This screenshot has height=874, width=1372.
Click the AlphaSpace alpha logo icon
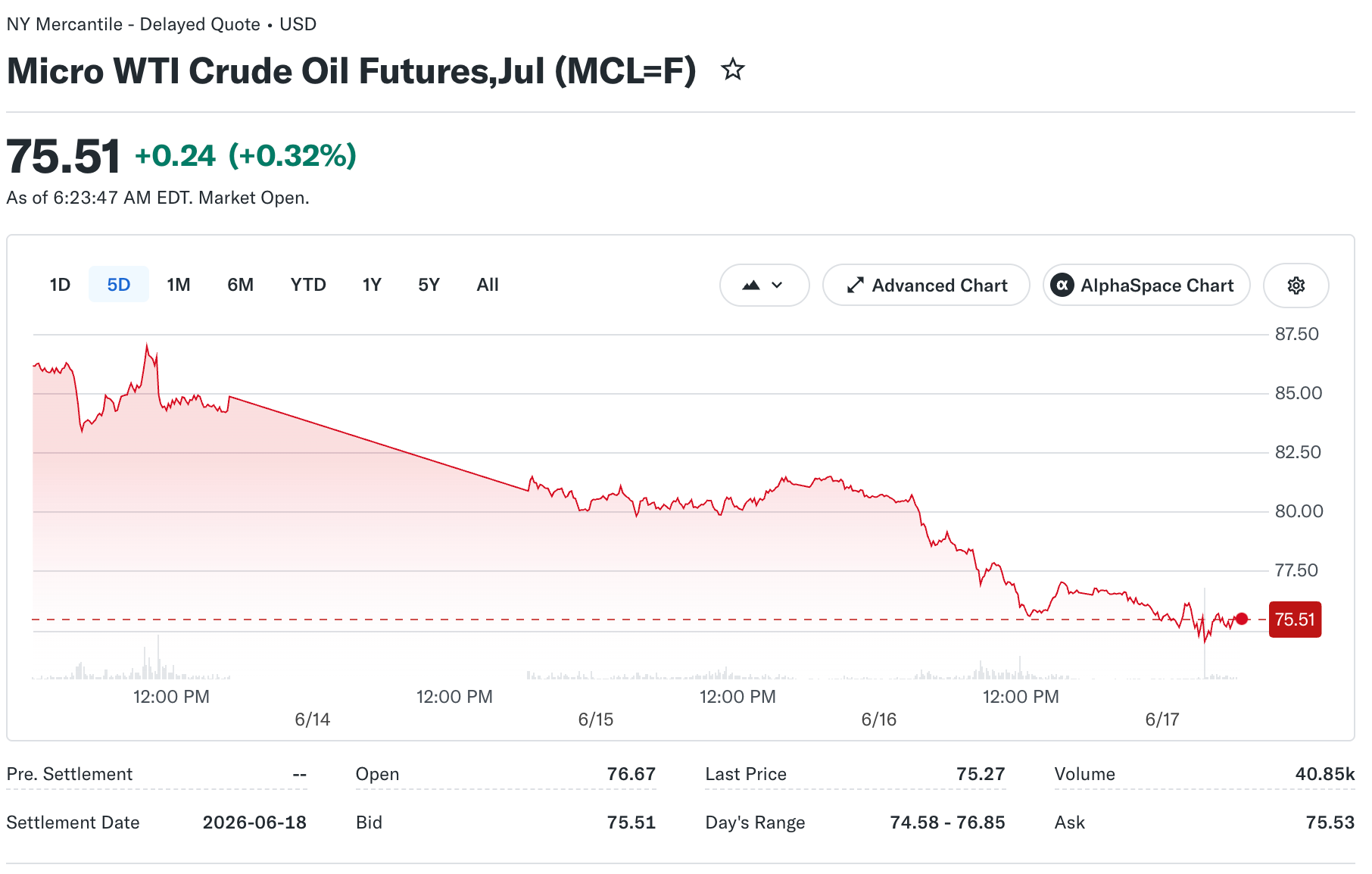click(1062, 286)
